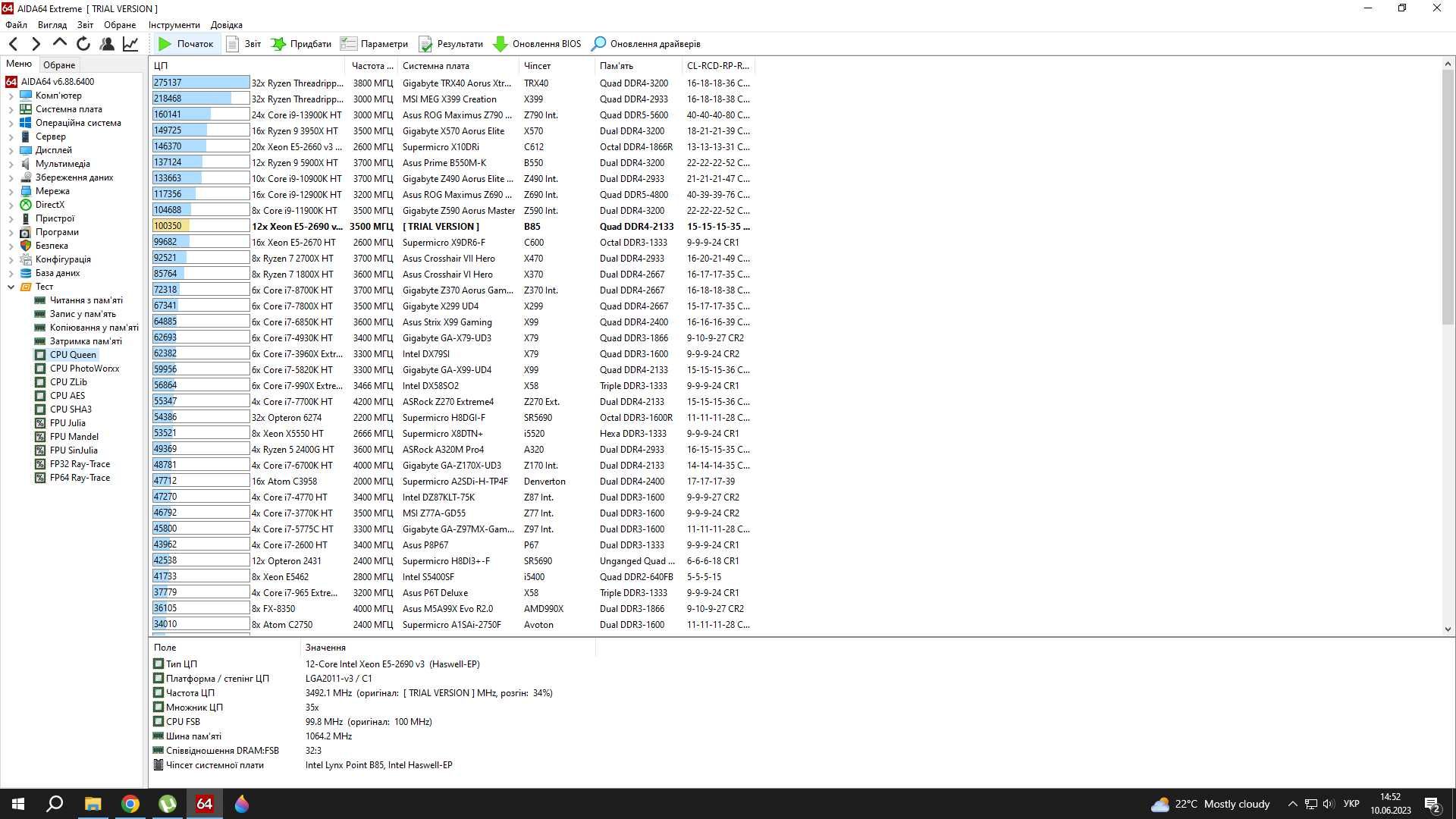Image resolution: width=1456 pixels, height=819 pixels.
Task: Click the highlighted 100350 score bar
Action: point(201,227)
